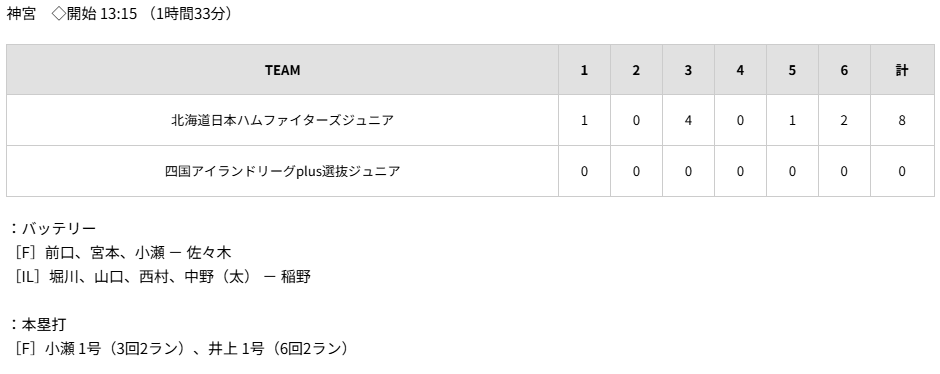Image resolution: width=940 pixels, height=374 pixels.
Task: Click Fighters' total score of 8
Action: click(902, 120)
